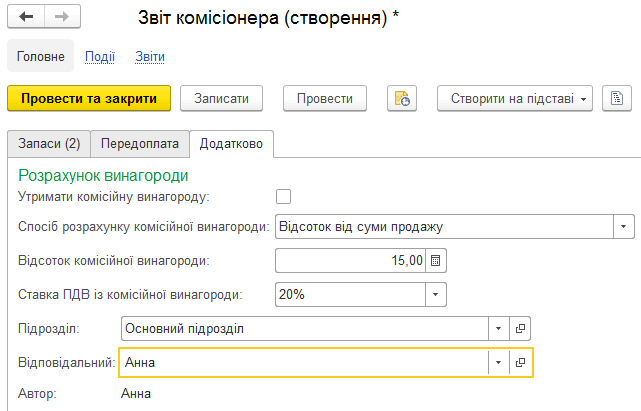Open the document movements report icon
Screen dimensions: 641x411
click(402, 99)
